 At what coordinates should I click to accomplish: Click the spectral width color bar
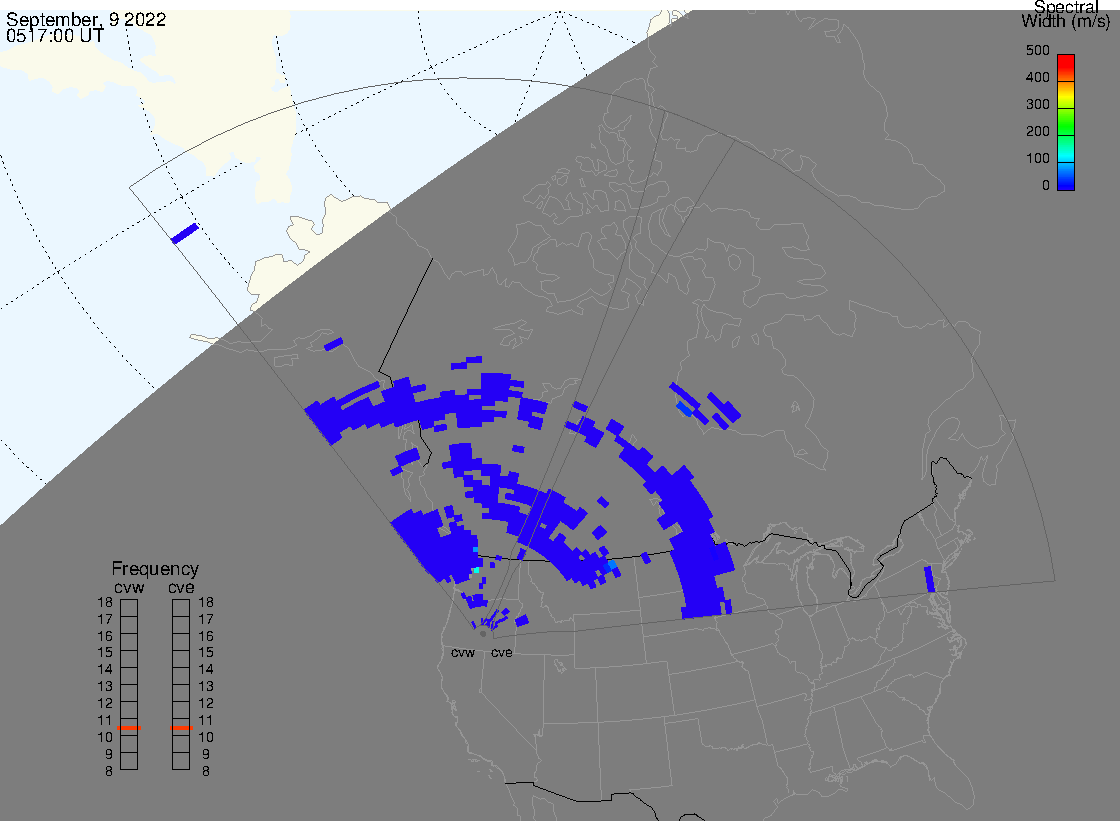(x=1066, y=122)
